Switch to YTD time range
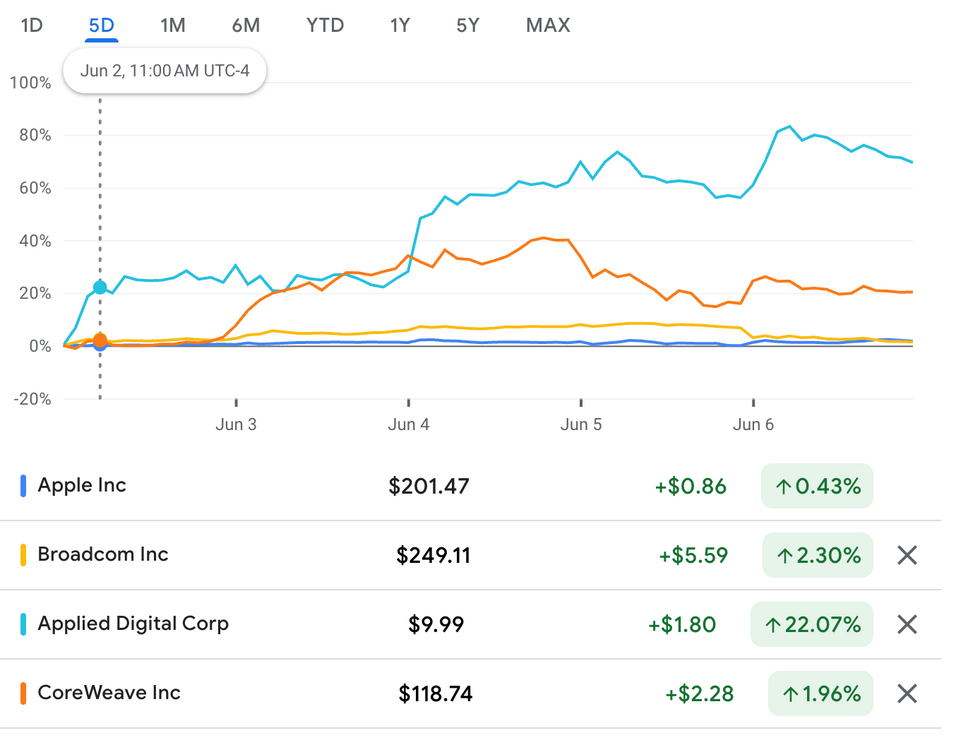980x743 pixels. pos(325,25)
